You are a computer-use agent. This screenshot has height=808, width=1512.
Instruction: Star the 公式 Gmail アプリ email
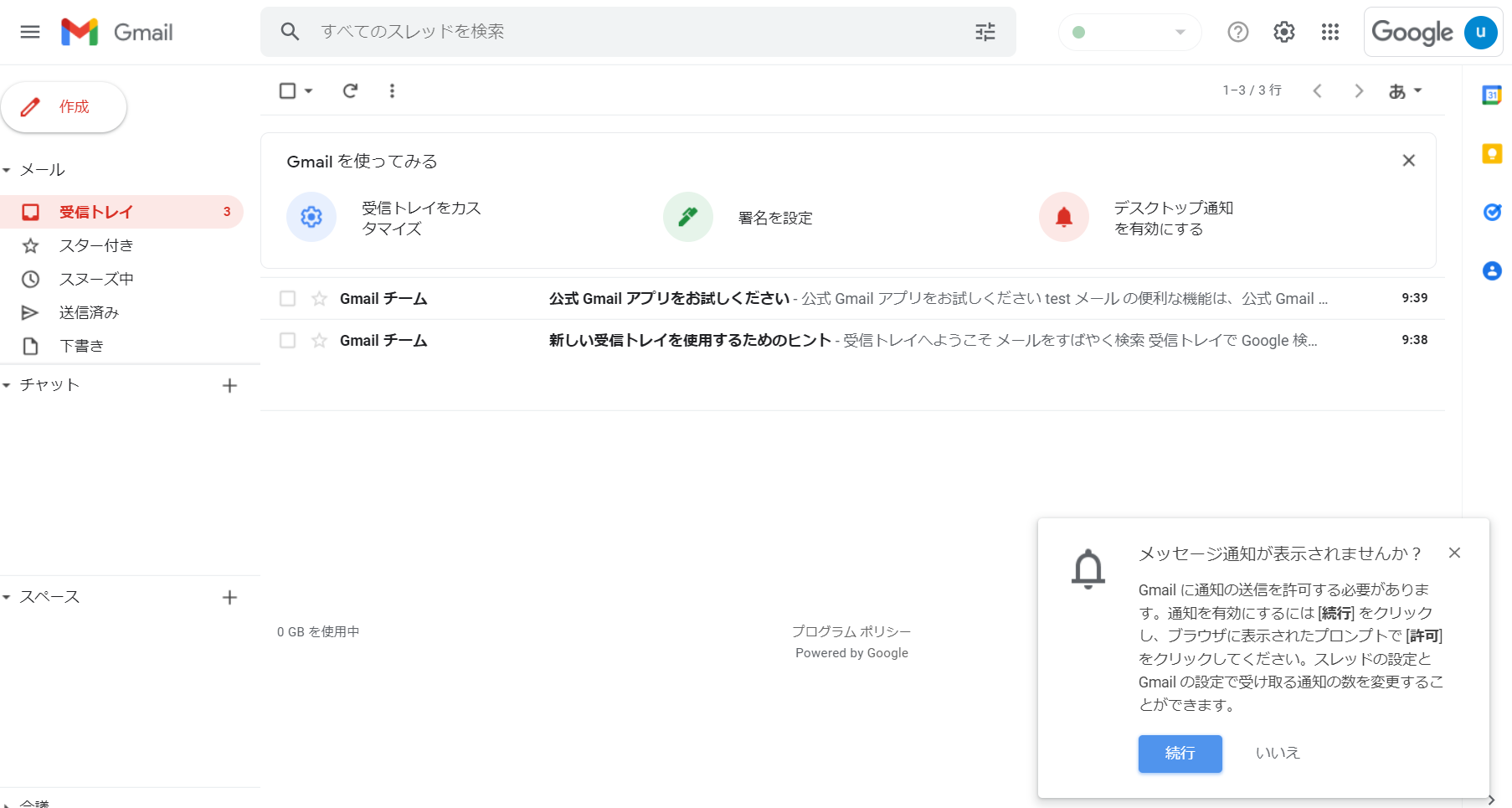pyautogui.click(x=319, y=298)
